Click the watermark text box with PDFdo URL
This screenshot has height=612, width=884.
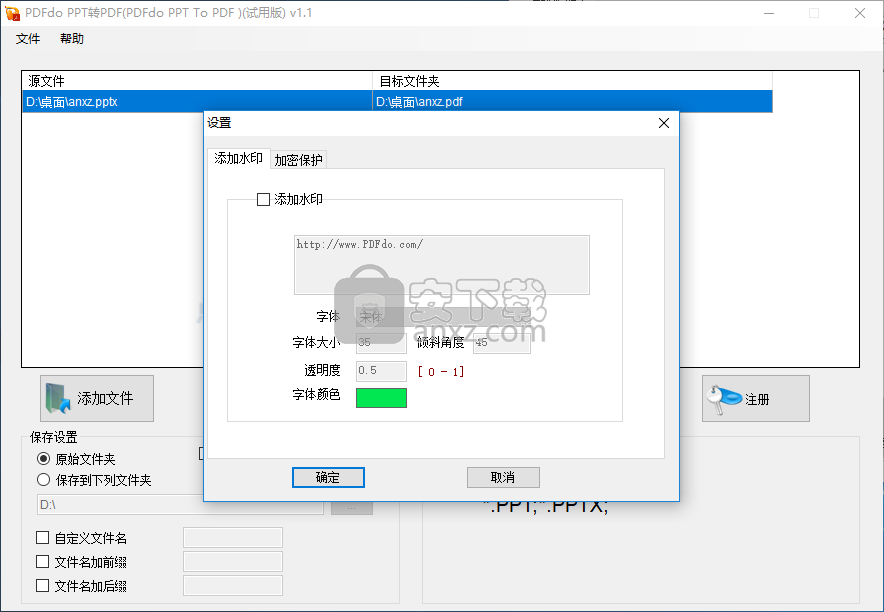click(x=441, y=265)
